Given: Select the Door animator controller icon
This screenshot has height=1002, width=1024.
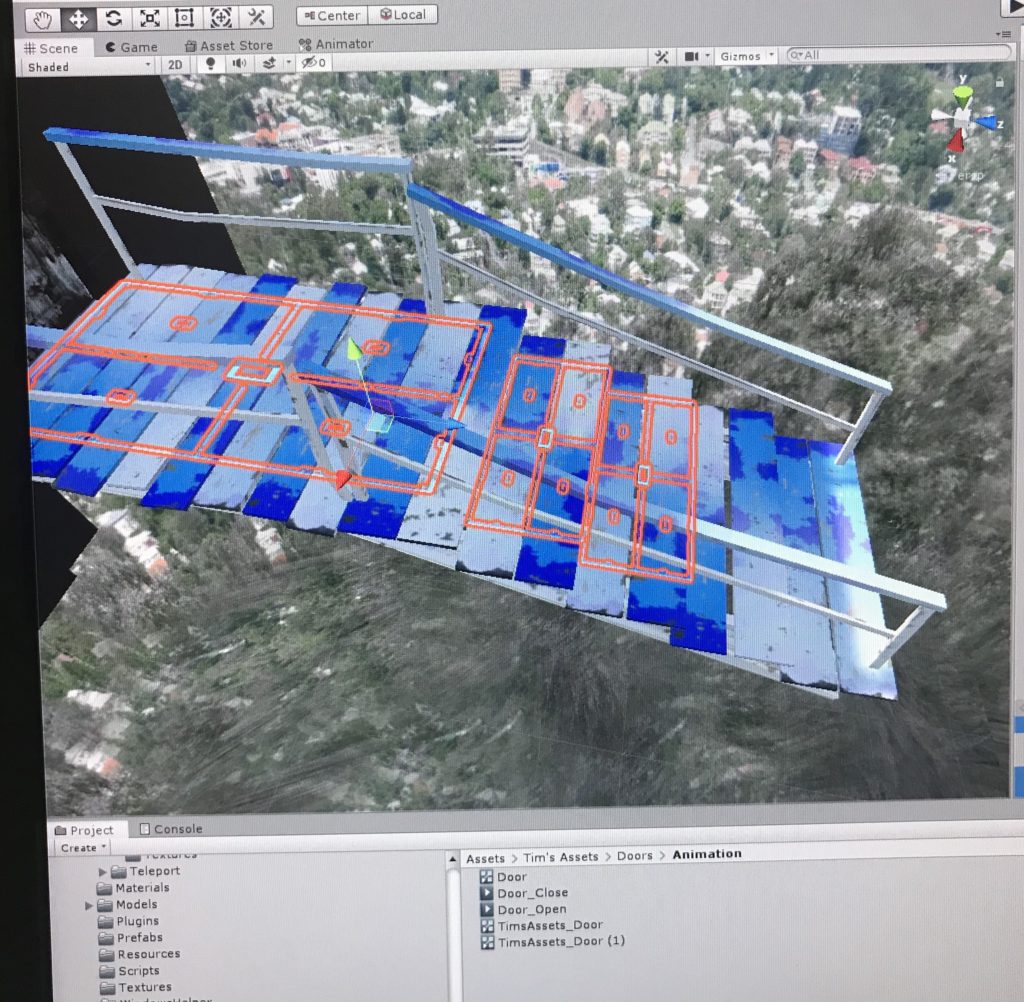Looking at the screenshot, I should click(486, 877).
